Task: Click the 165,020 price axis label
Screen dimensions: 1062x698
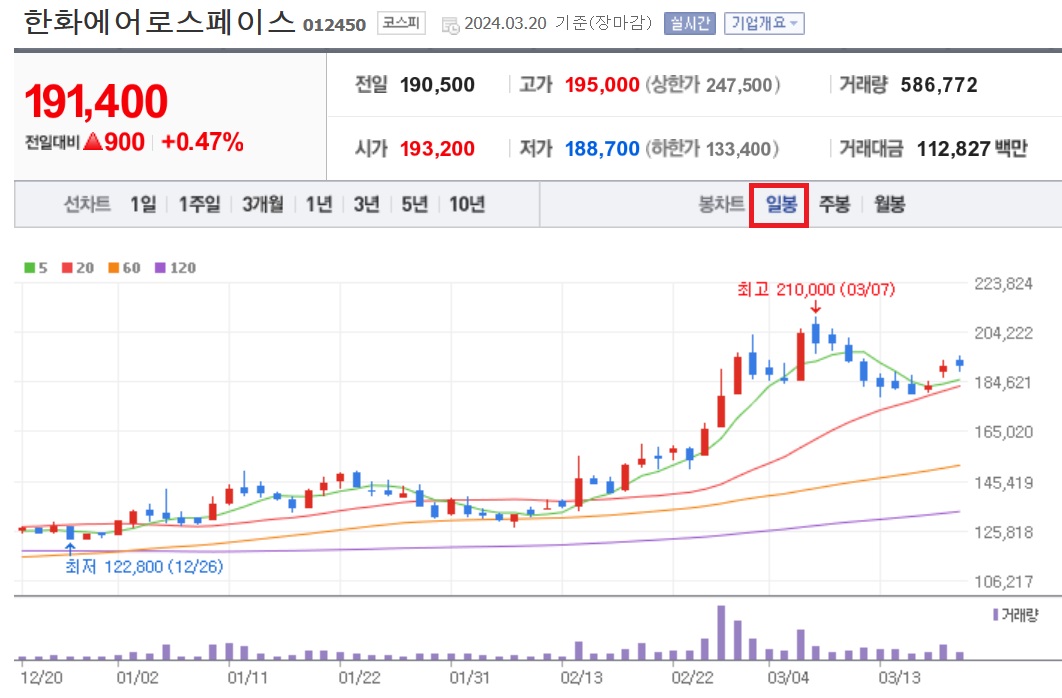Action: pyautogui.click(x=1003, y=432)
